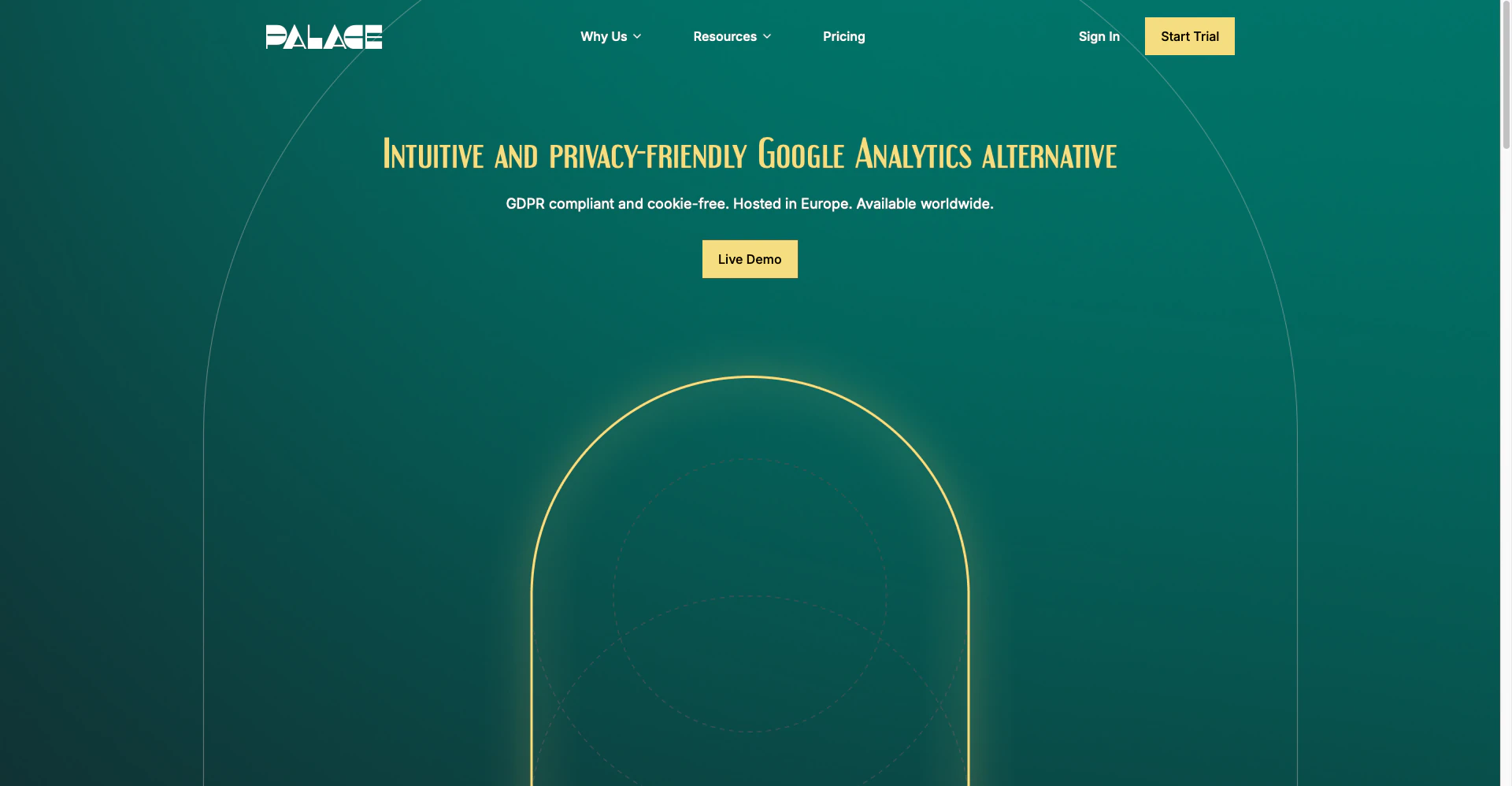Click the GDPR compliant subtitle text
The height and width of the screenshot is (786, 1512).
(x=750, y=203)
